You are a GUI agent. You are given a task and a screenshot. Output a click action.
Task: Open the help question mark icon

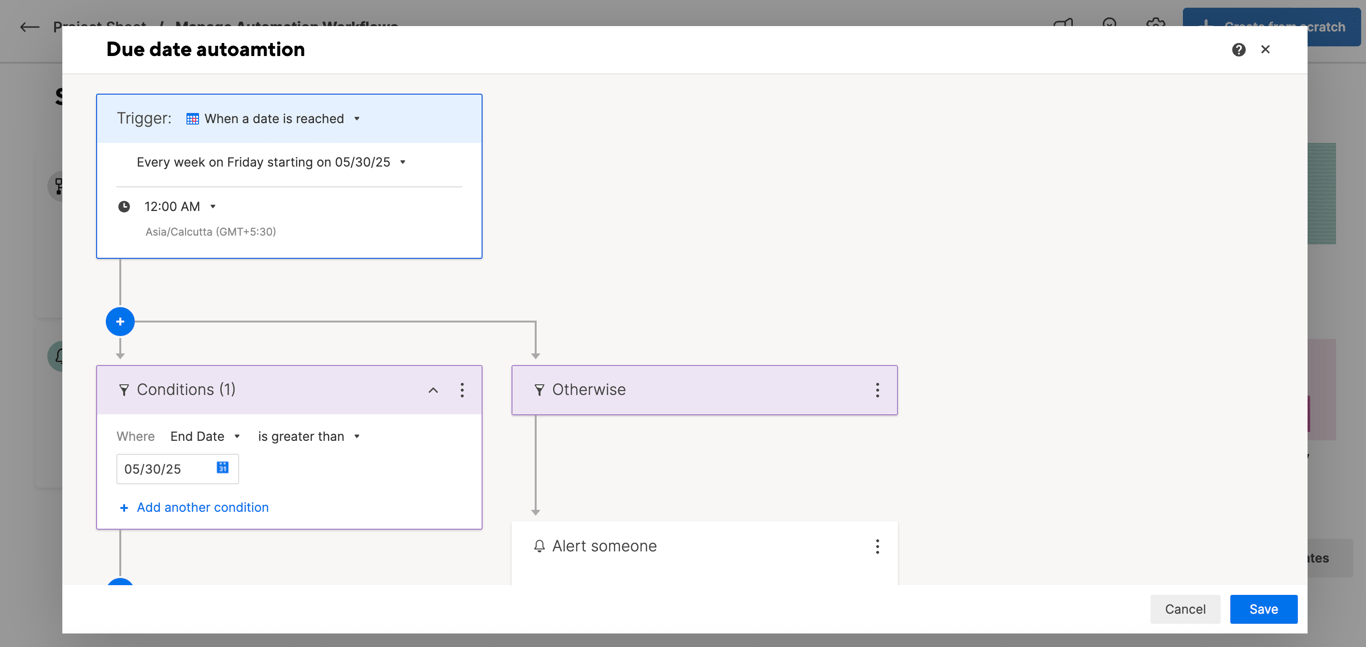coord(1239,50)
